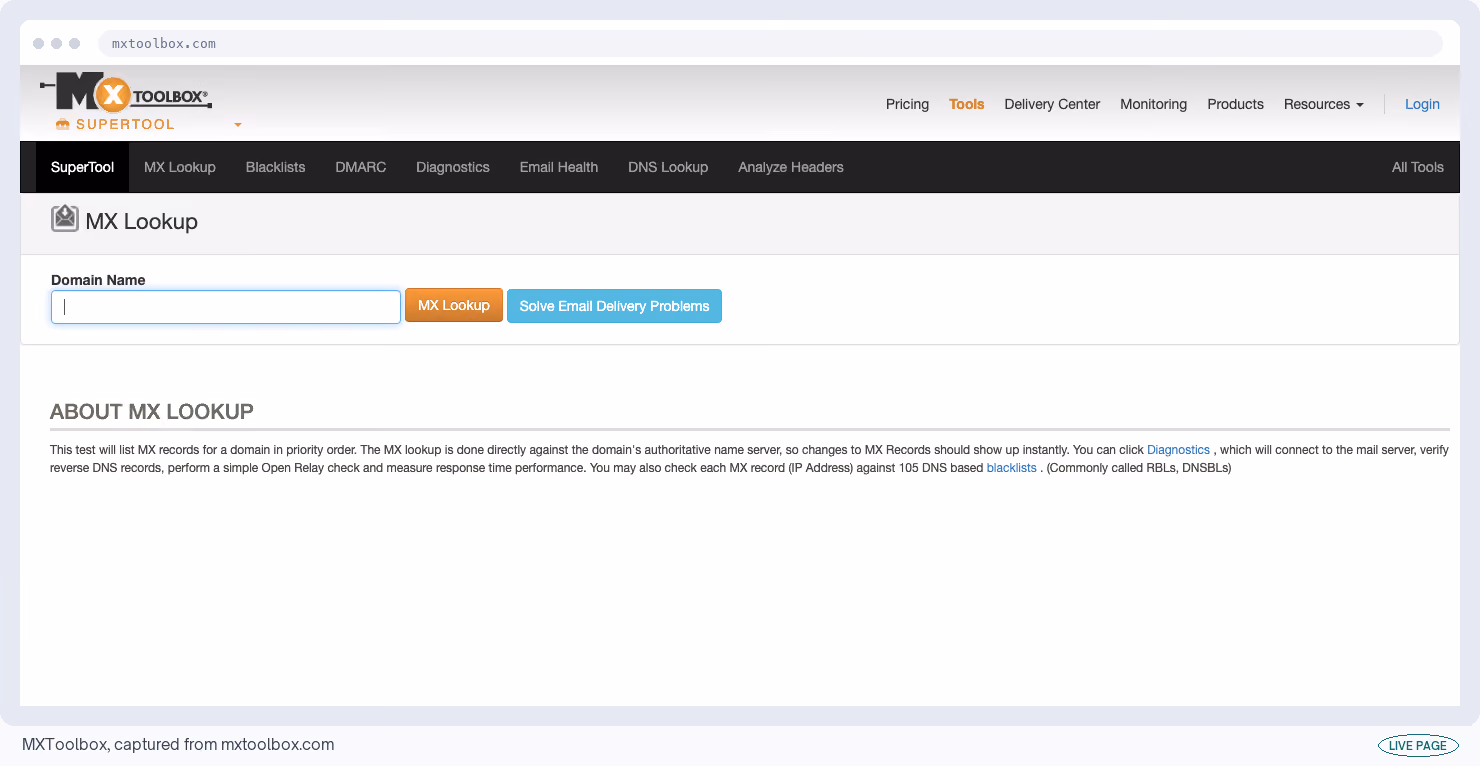Follow the Diagnostics link in description
This screenshot has width=1480, height=766.
pos(1178,450)
